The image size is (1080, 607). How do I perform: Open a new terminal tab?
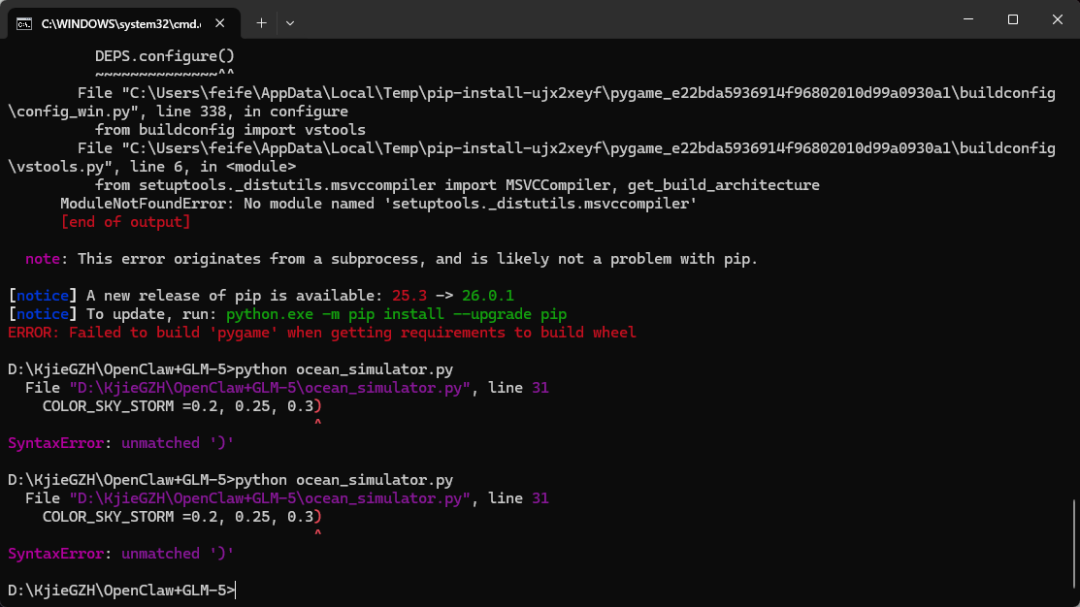261,23
